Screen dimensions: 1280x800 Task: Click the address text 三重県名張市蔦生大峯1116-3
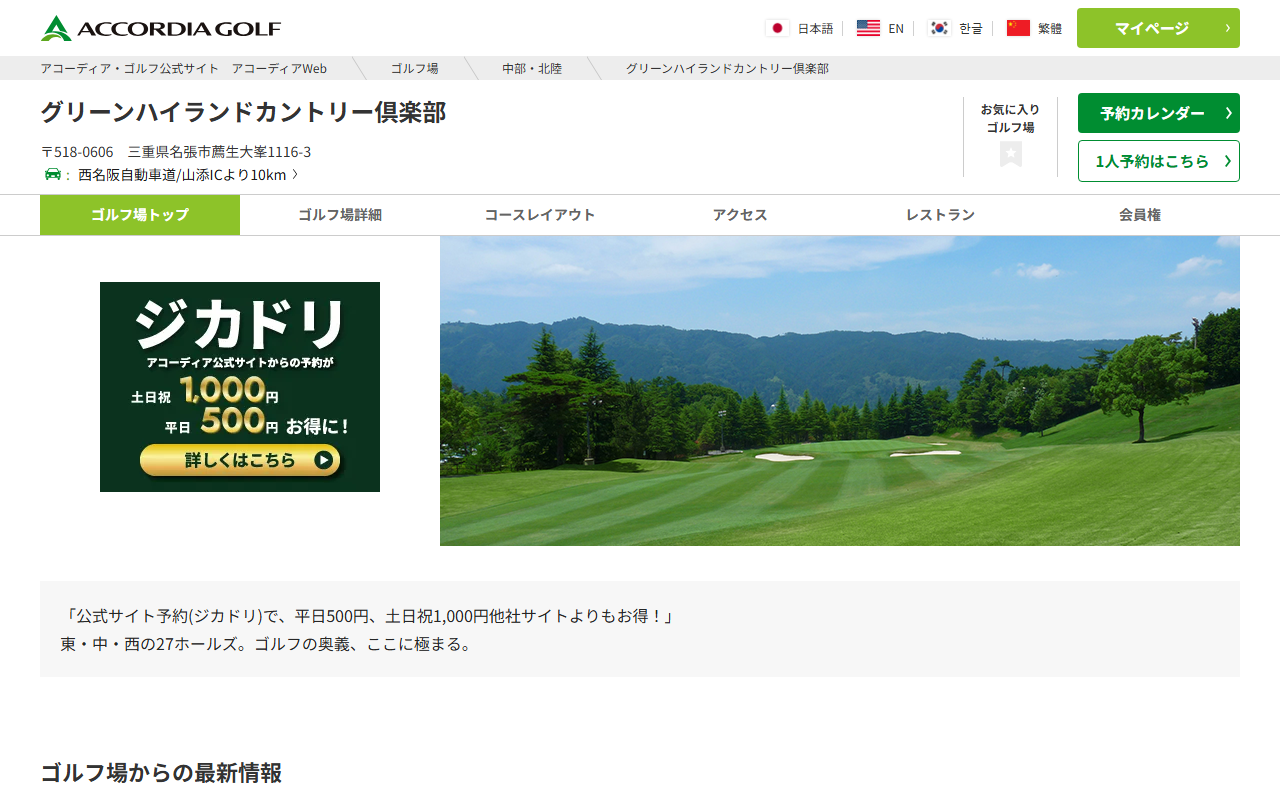click(219, 152)
